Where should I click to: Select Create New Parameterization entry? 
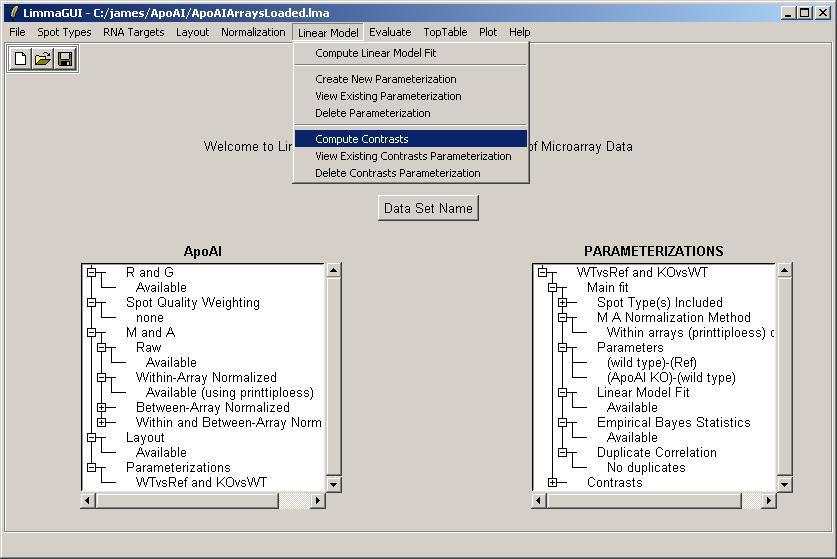pyautogui.click(x=385, y=79)
